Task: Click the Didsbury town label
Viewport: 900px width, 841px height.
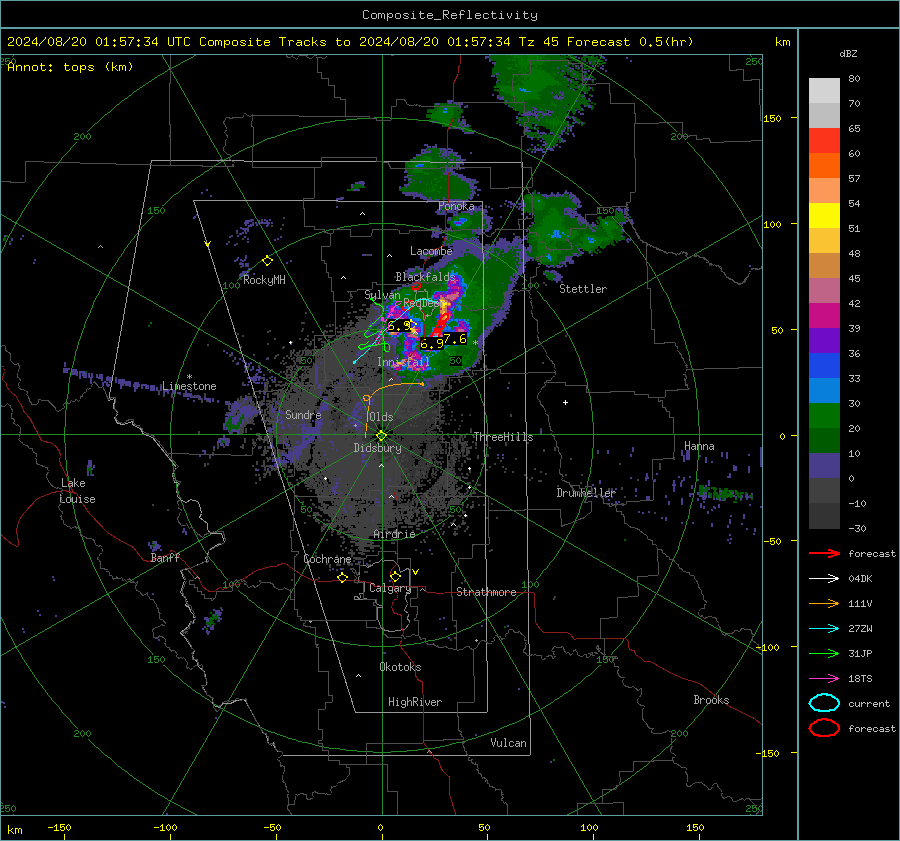Action: coord(377,448)
